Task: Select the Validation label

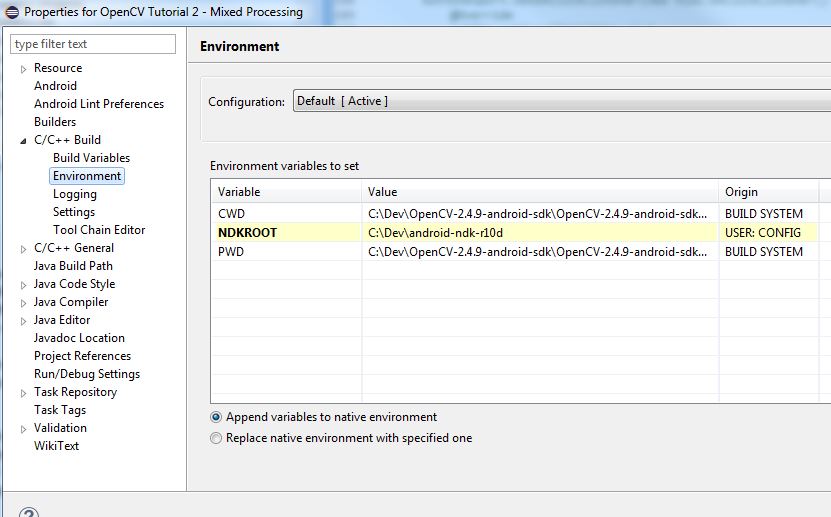Action: point(60,428)
